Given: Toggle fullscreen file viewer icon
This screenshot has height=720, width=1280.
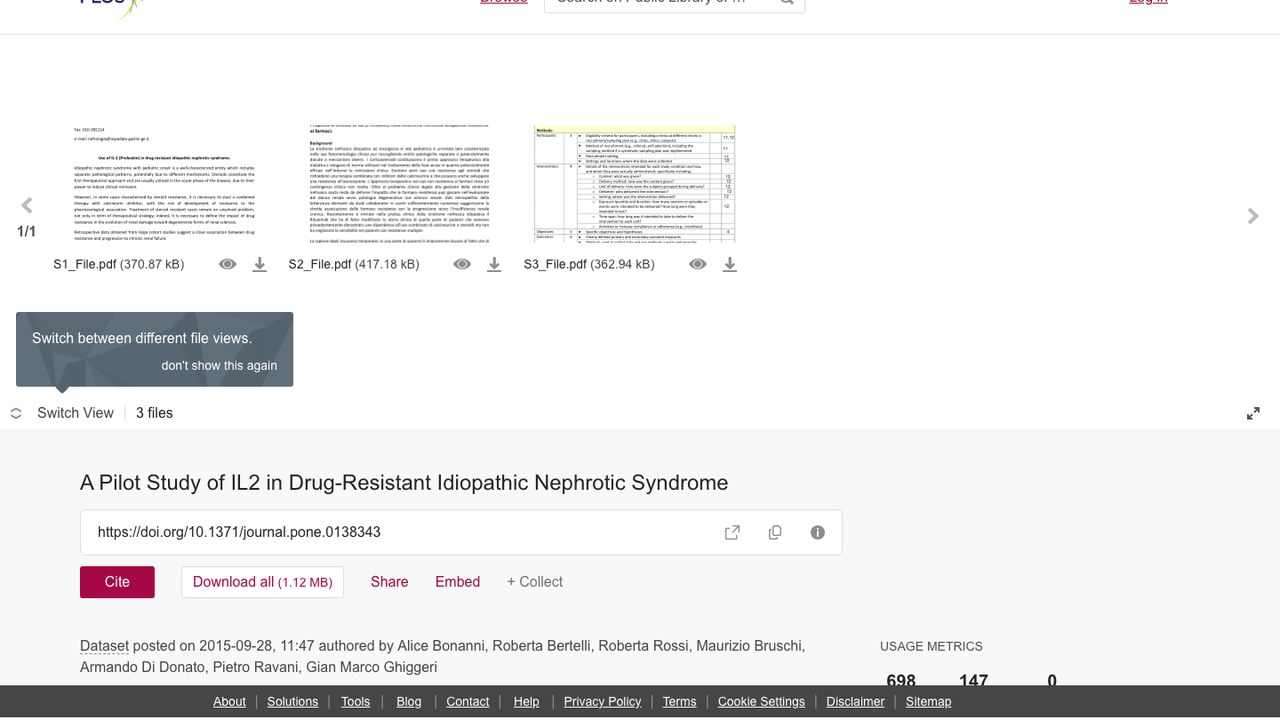Looking at the screenshot, I should [x=1253, y=413].
